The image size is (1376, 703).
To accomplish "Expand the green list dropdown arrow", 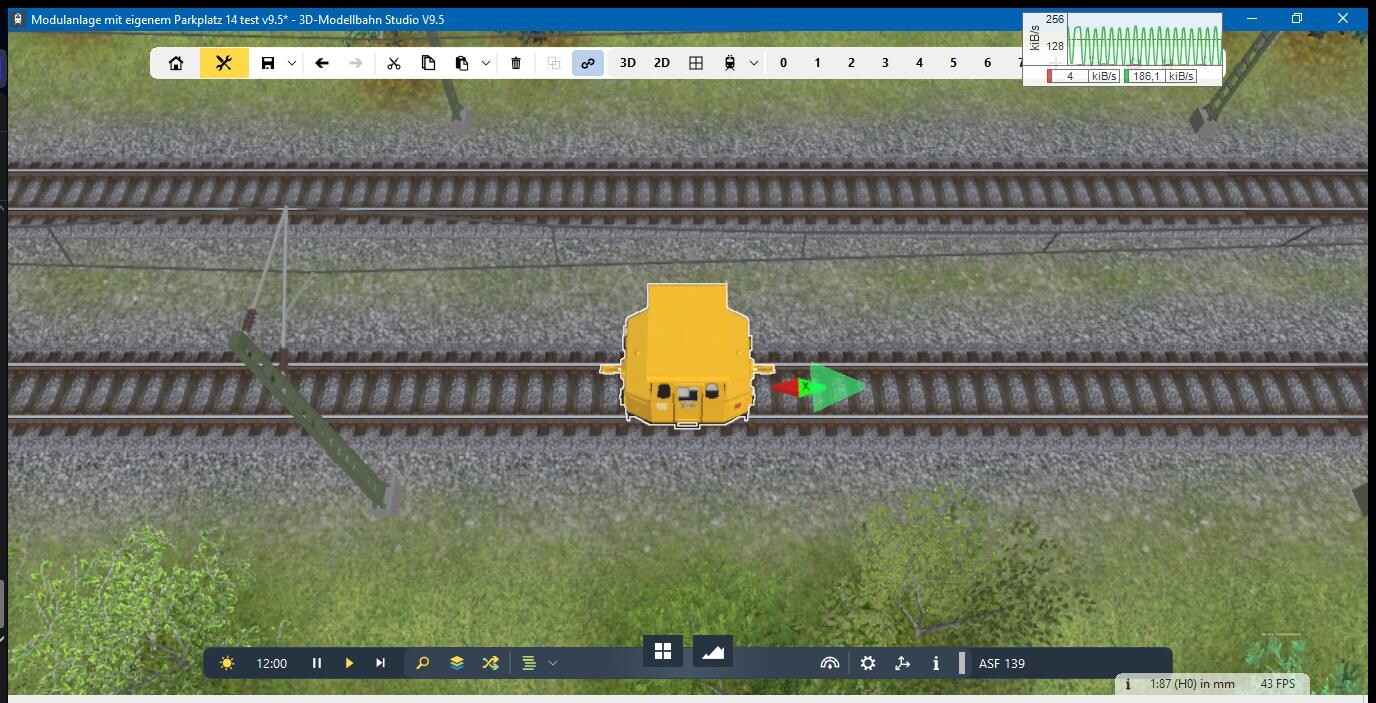I will click(x=553, y=663).
